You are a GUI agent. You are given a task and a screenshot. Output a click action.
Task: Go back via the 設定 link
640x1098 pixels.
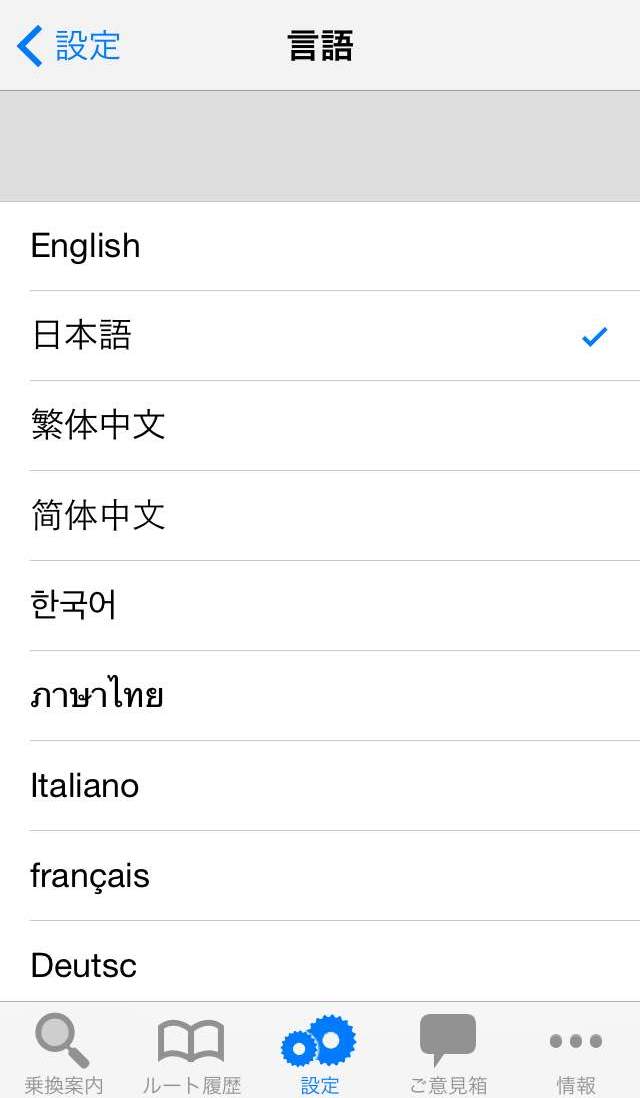[88, 46]
